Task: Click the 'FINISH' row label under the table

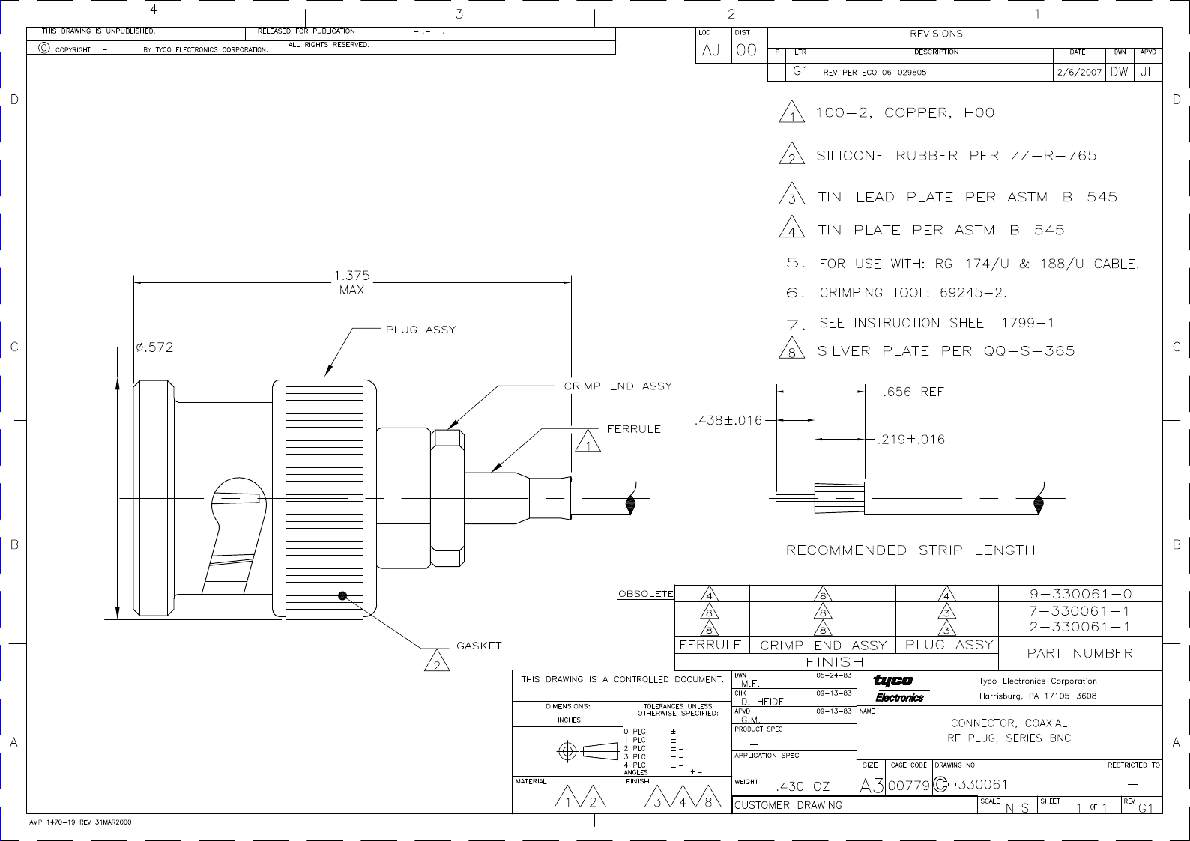Action: [835, 662]
